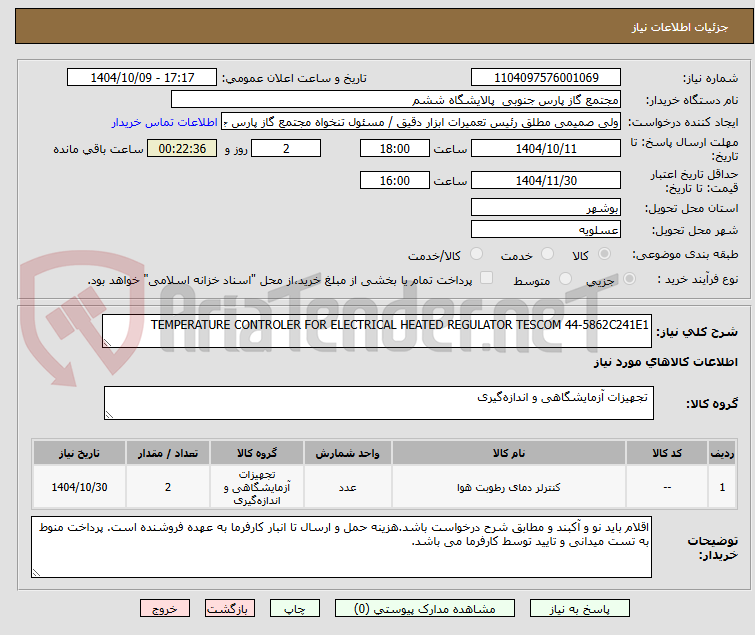Click the بوشهر delivery province field
The width and height of the screenshot is (755, 635).
pyautogui.click(x=546, y=207)
